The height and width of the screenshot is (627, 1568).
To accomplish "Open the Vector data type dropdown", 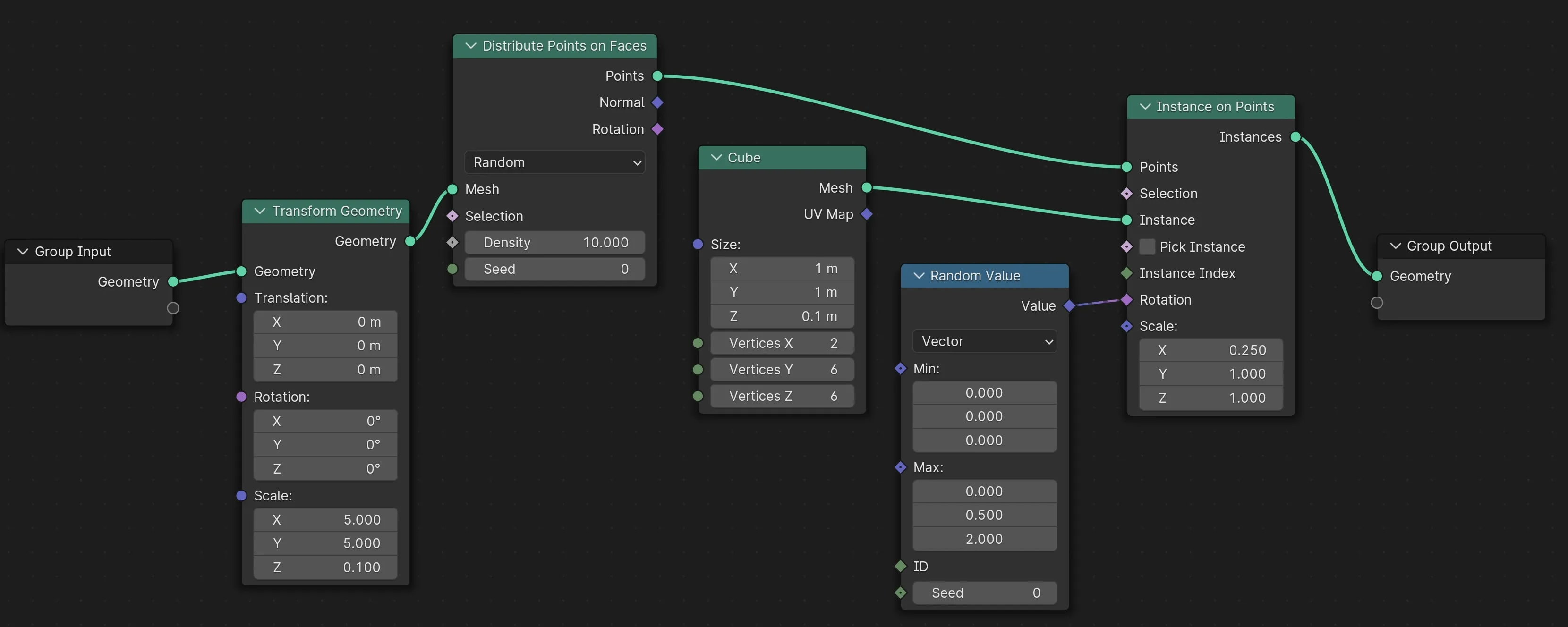I will point(984,341).
